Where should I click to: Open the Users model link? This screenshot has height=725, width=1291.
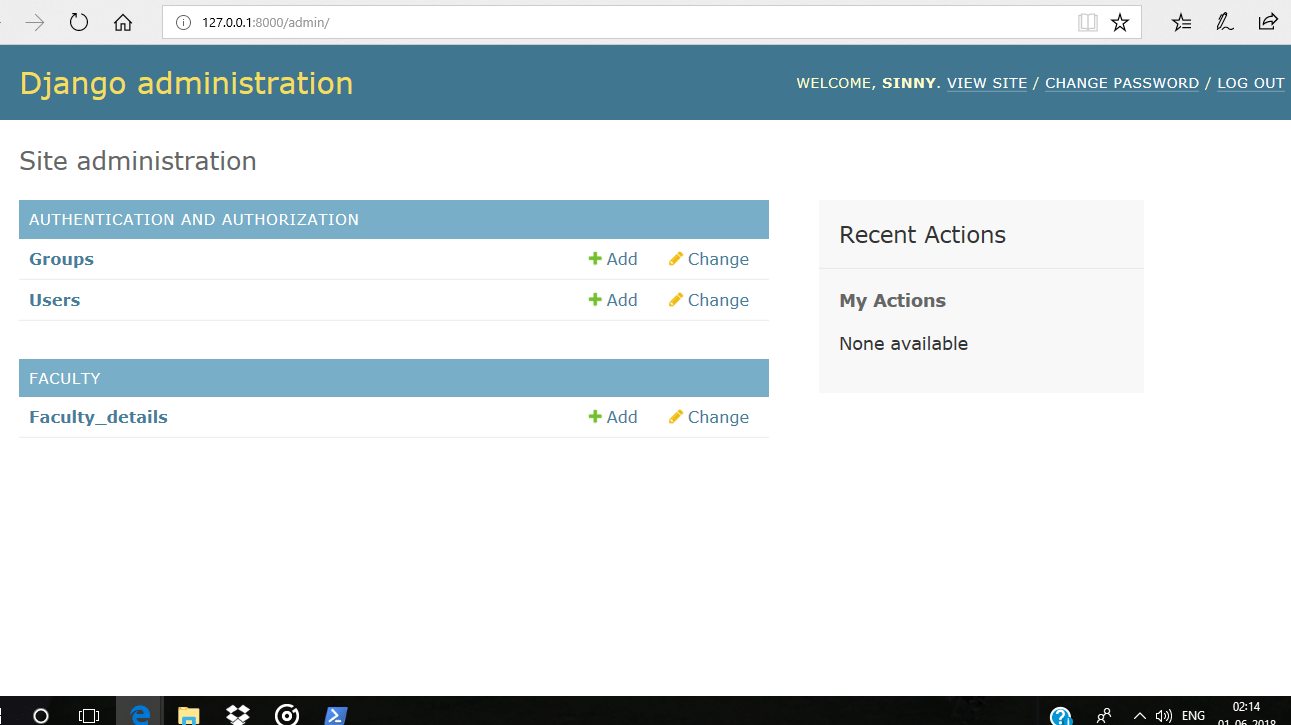(x=54, y=300)
